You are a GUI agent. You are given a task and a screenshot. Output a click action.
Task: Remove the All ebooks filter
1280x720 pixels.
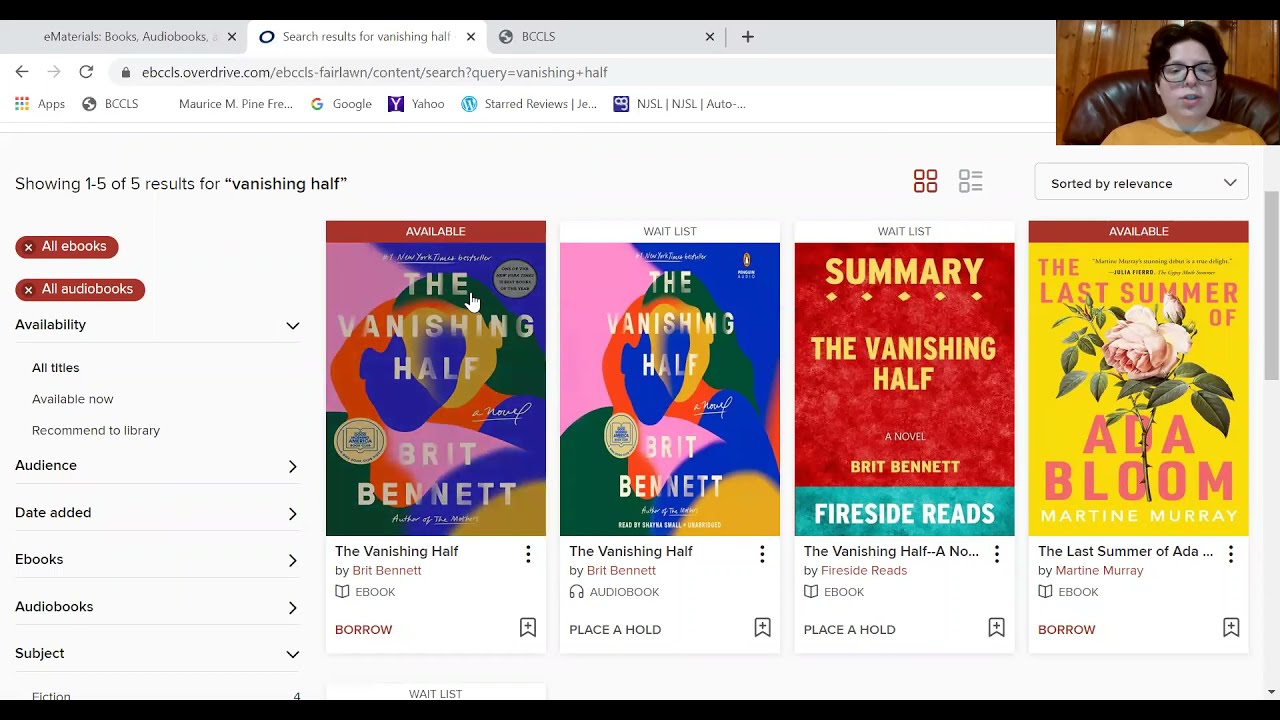pyautogui.click(x=28, y=247)
